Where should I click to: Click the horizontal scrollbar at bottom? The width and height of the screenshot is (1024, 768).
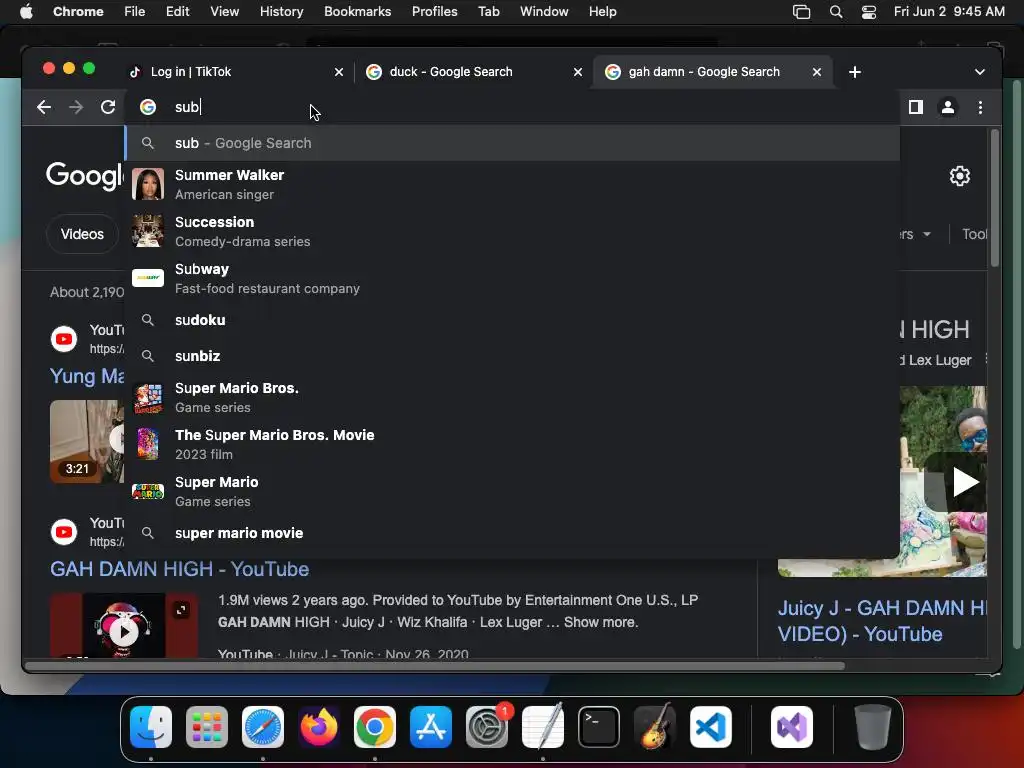pyautogui.click(x=436, y=665)
